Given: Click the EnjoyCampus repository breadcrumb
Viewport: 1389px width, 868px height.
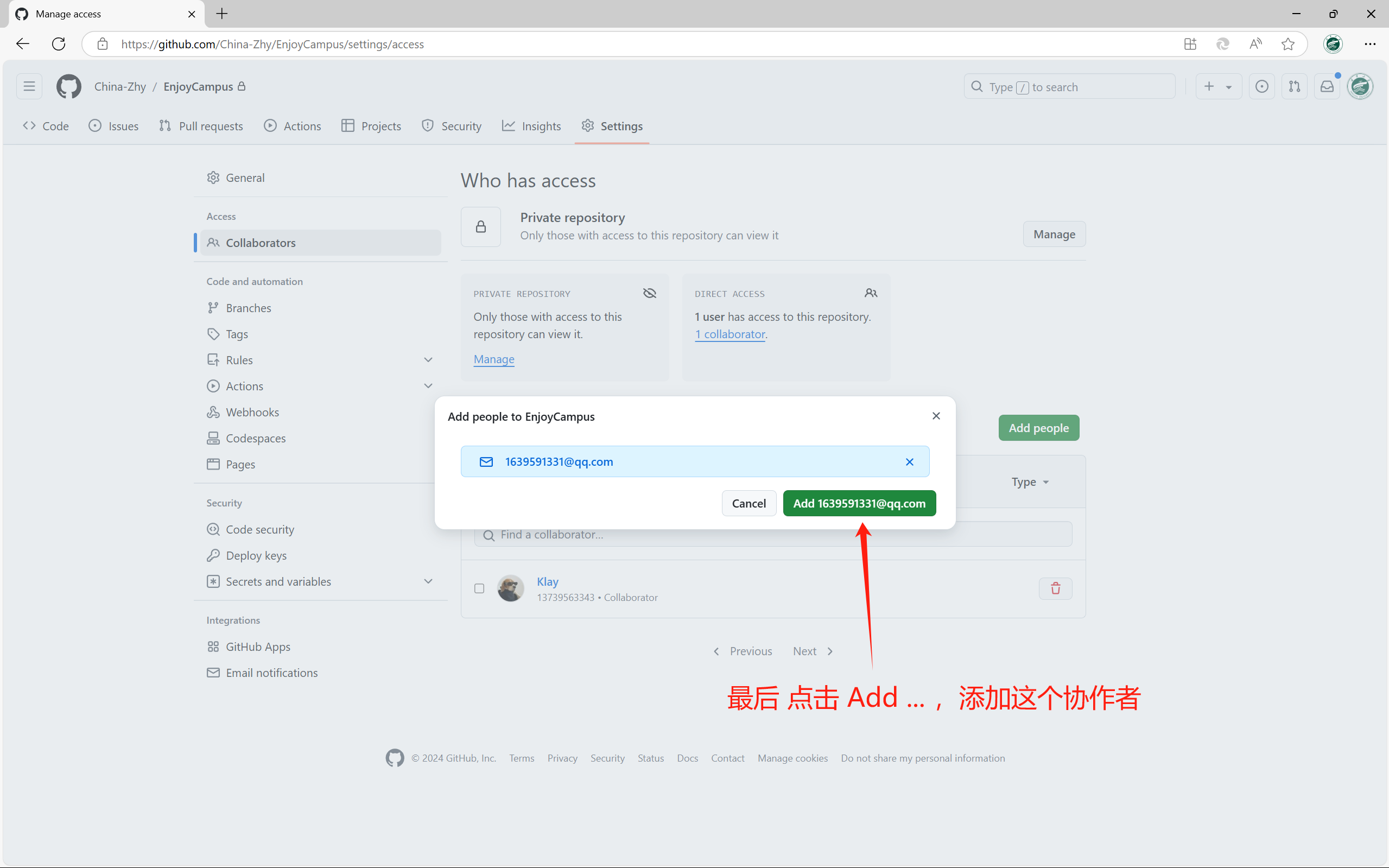Looking at the screenshot, I should [198, 87].
